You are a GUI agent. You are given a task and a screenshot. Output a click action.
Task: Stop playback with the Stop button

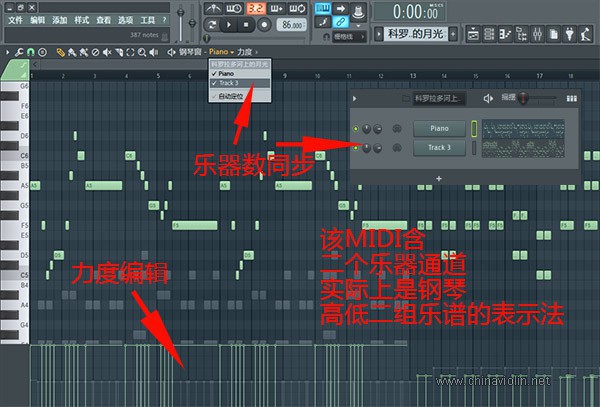(246, 25)
